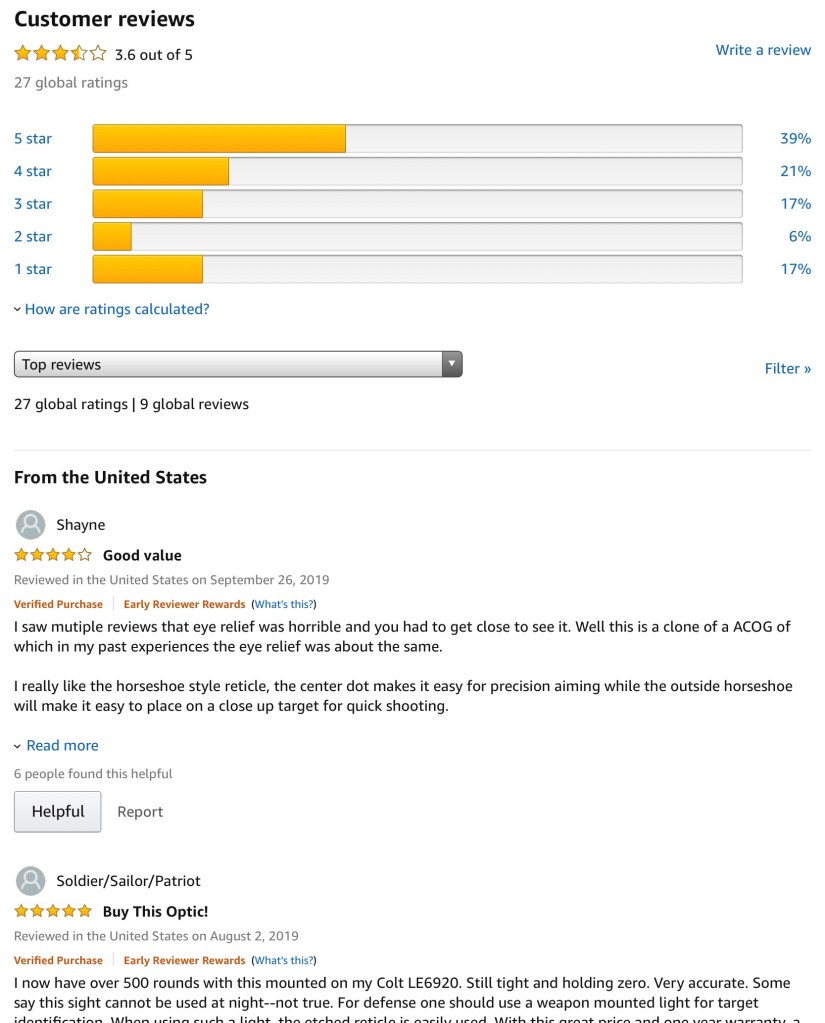Open the Good value review title
Screen dimensions: 825x1023
(142, 555)
